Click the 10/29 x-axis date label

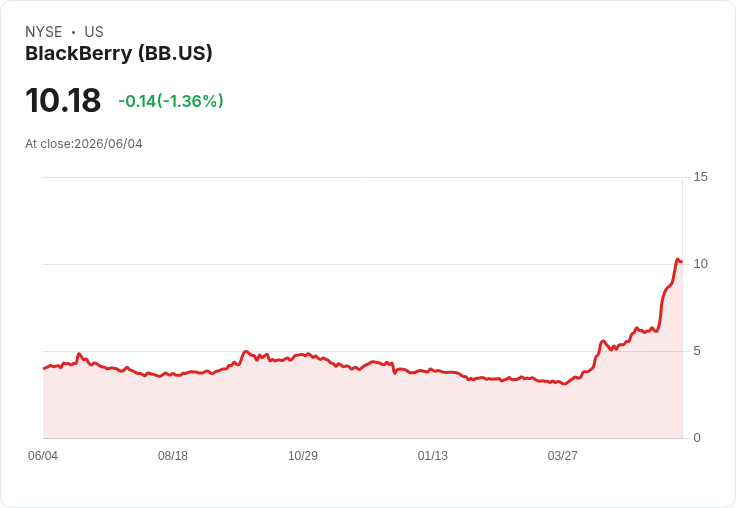[303, 455]
